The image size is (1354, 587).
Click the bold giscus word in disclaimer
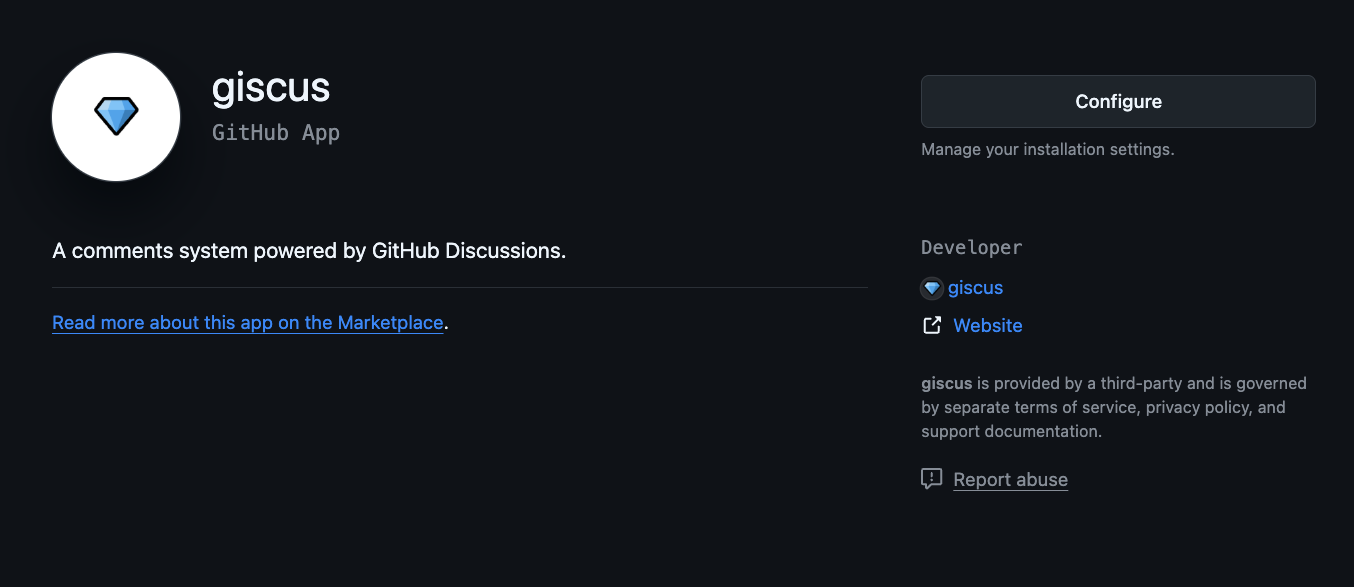[947, 383]
